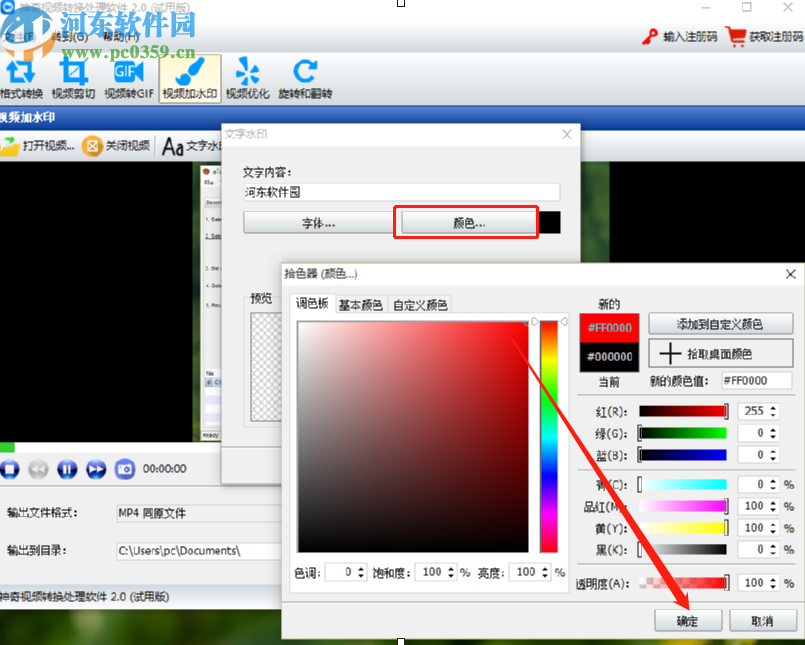Click the 添加到自定义颜色 button

click(721, 323)
